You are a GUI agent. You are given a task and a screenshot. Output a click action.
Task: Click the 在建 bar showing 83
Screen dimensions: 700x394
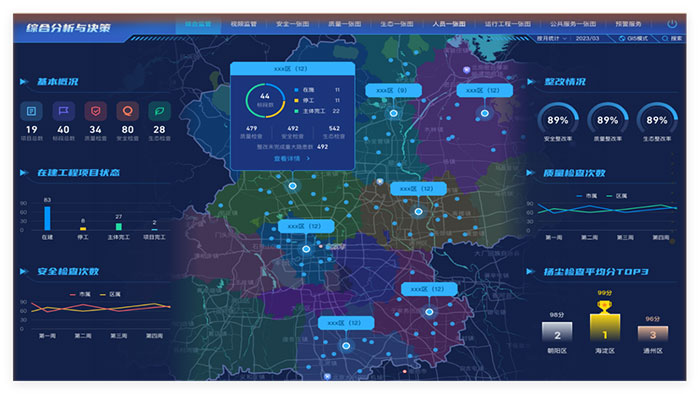click(47, 218)
